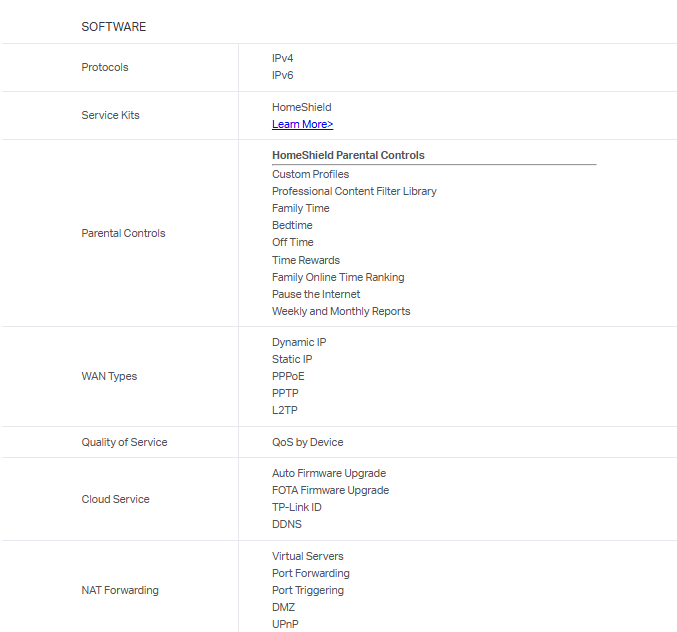Select the Cloud Service row label
The image size is (677, 632).
[115, 499]
